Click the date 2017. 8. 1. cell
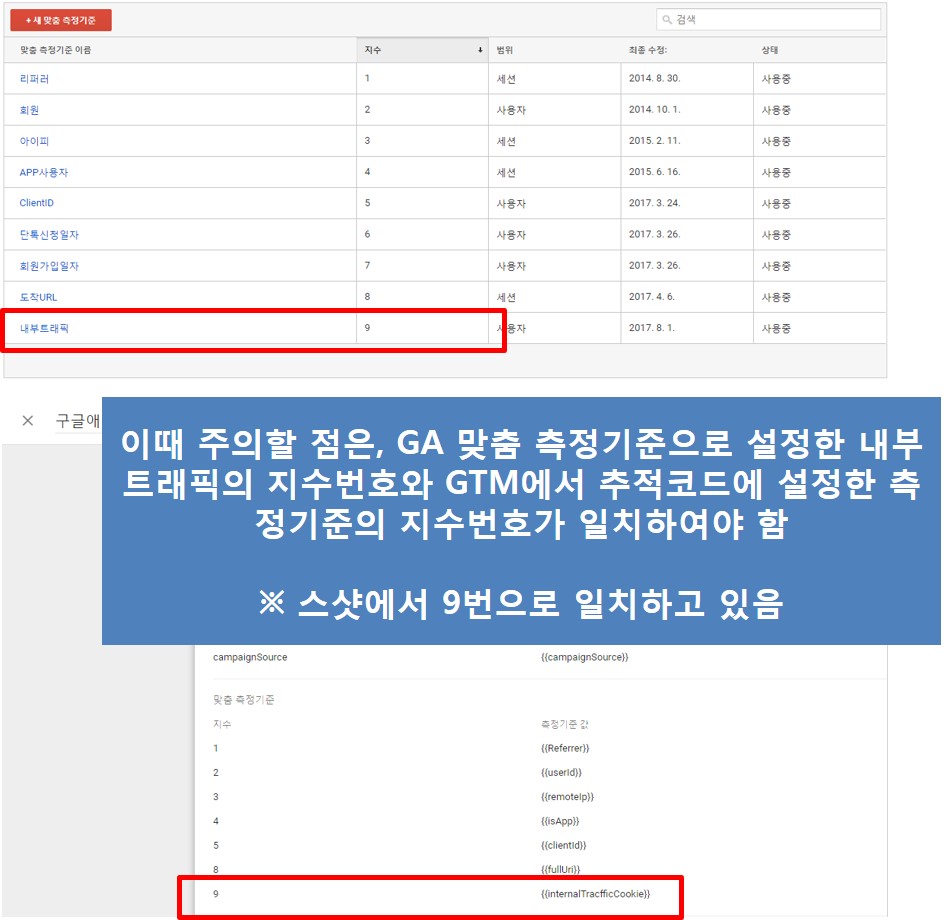Image resolution: width=945 pixels, height=920 pixels. point(652,328)
